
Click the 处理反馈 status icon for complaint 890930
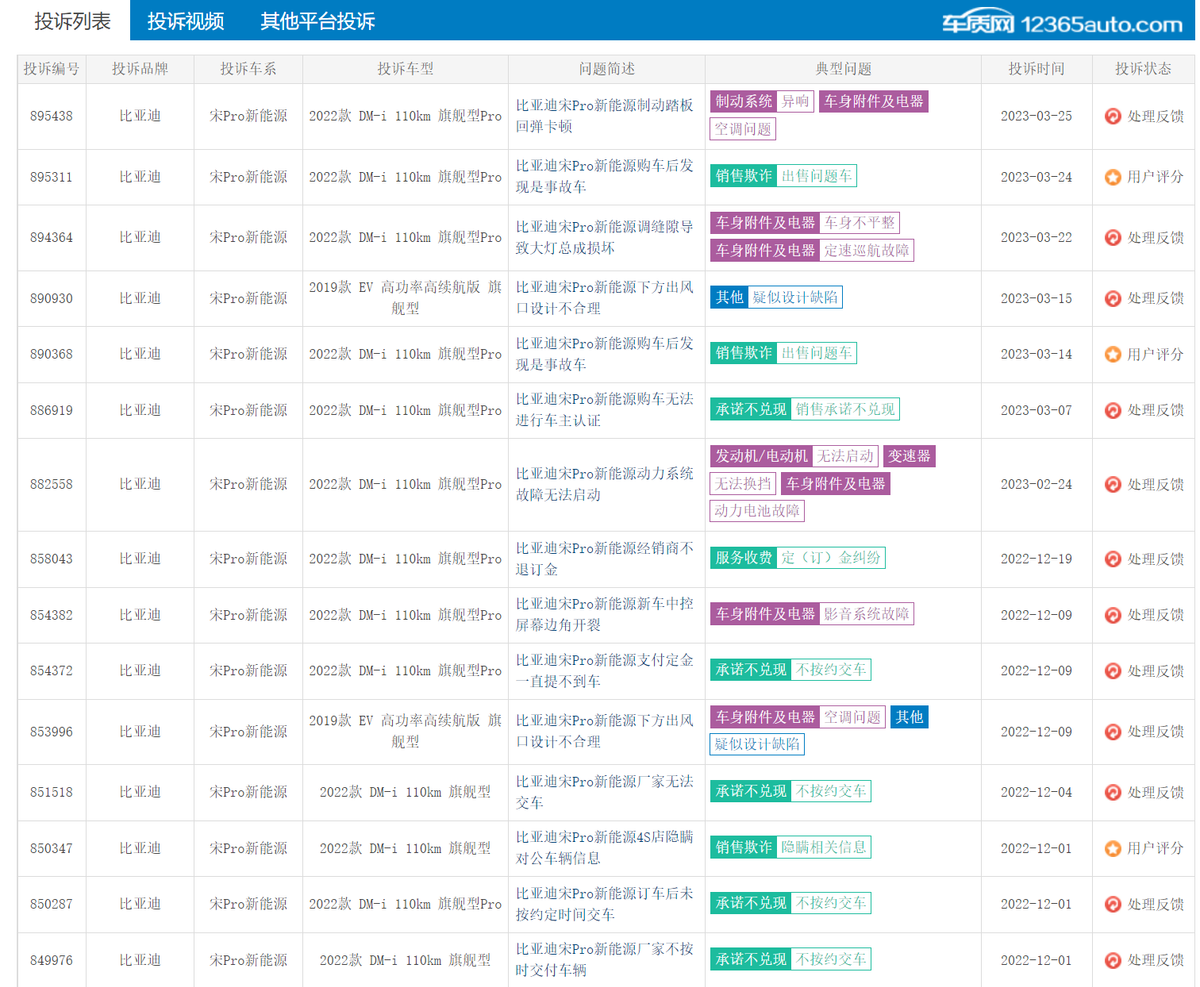click(1113, 298)
